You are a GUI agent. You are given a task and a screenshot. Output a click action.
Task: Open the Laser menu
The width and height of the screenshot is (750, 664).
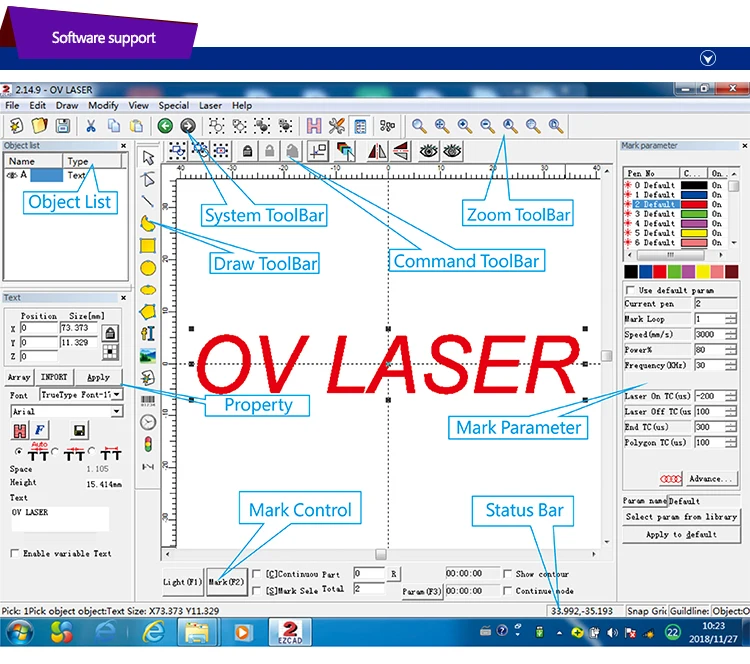210,105
